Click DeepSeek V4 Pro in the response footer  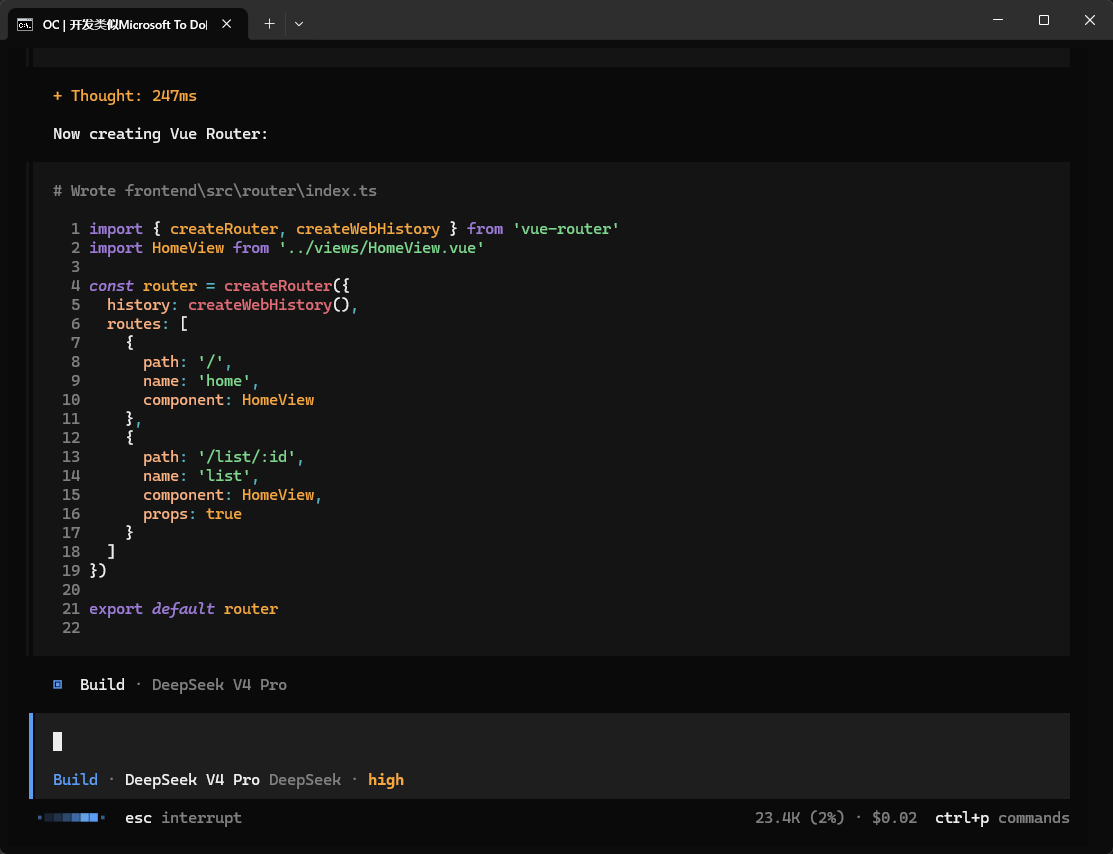point(219,684)
